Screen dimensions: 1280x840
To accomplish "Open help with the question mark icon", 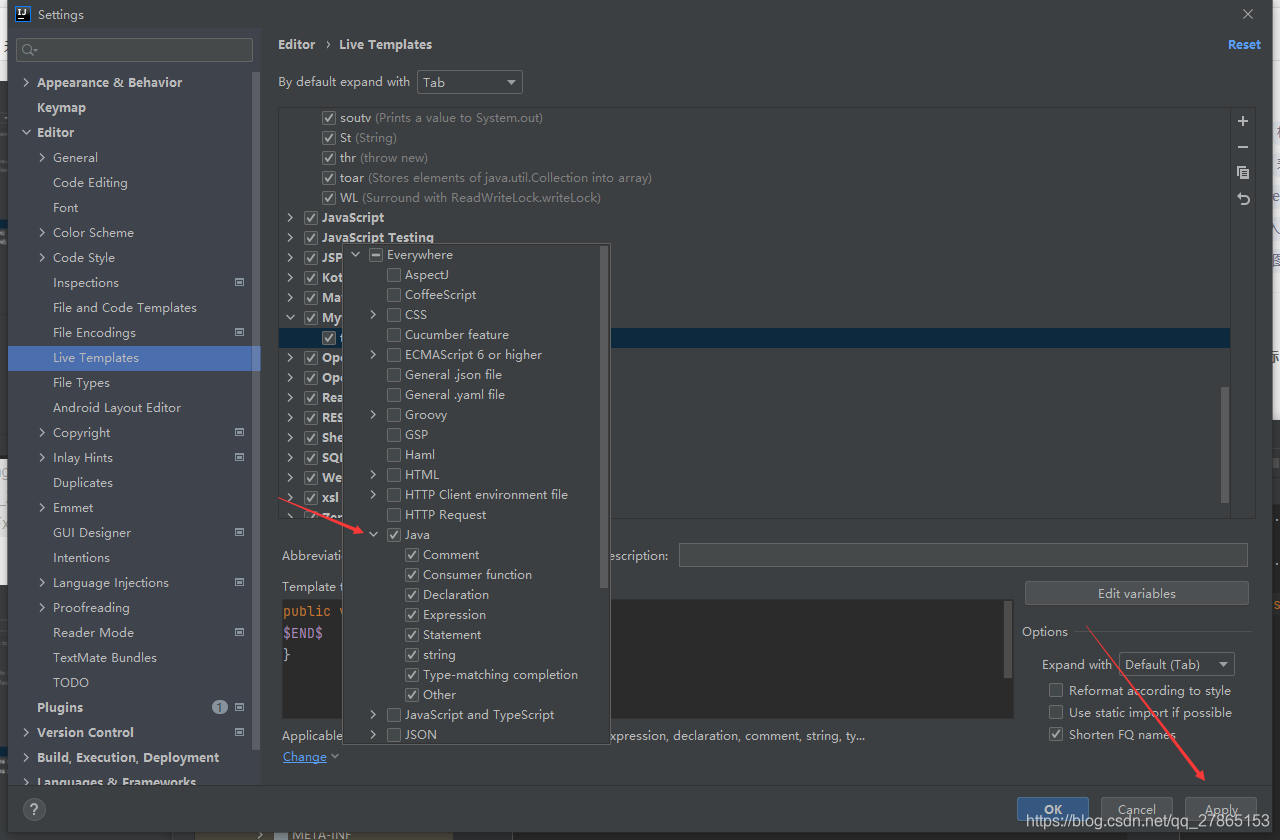I will 33,810.
